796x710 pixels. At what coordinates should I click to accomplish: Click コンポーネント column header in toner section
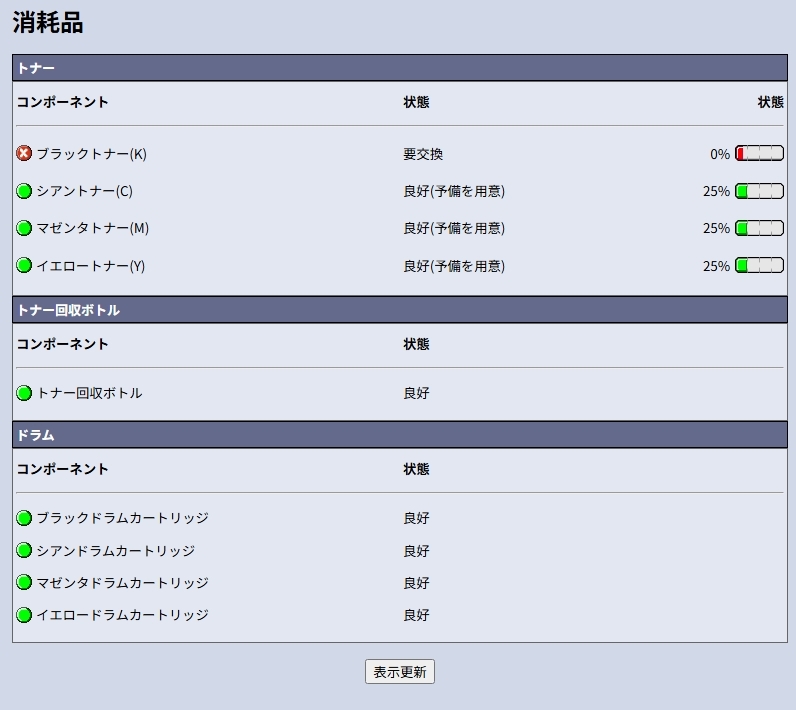pyautogui.click(x=62, y=102)
